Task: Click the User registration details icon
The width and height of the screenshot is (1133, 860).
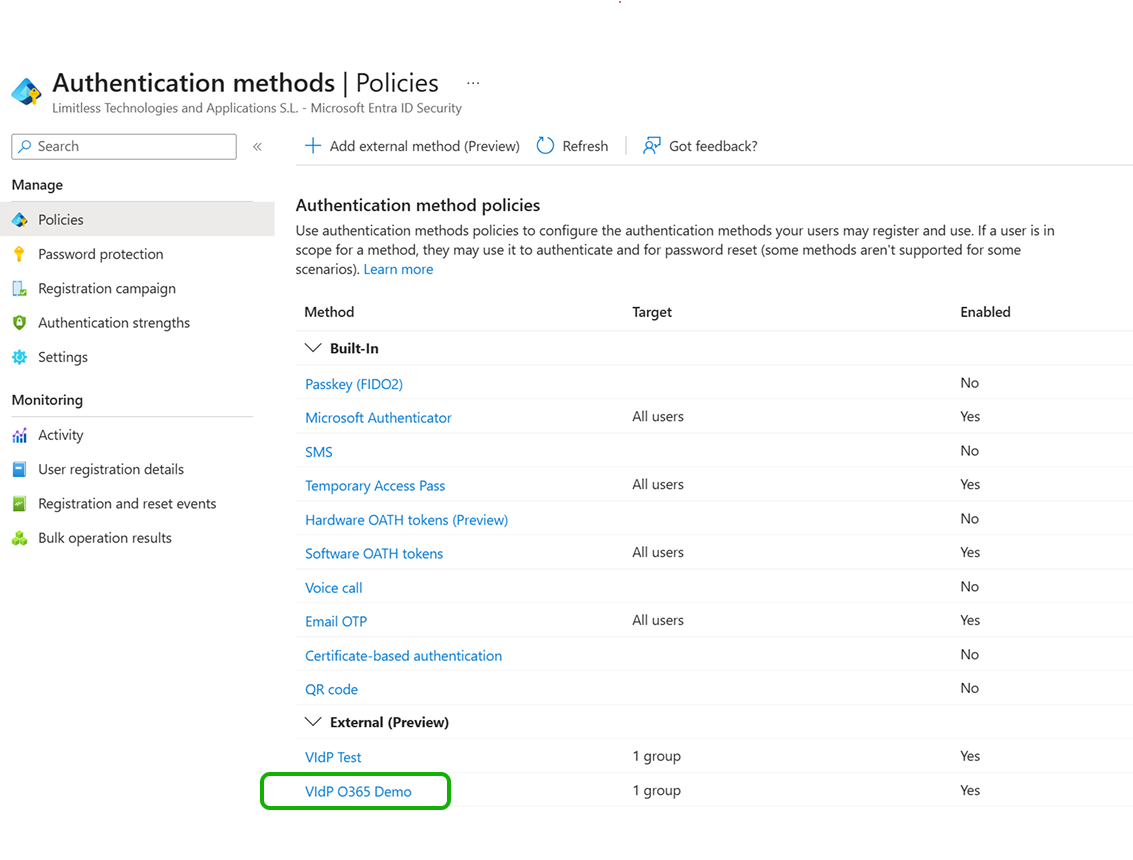Action: (x=20, y=469)
